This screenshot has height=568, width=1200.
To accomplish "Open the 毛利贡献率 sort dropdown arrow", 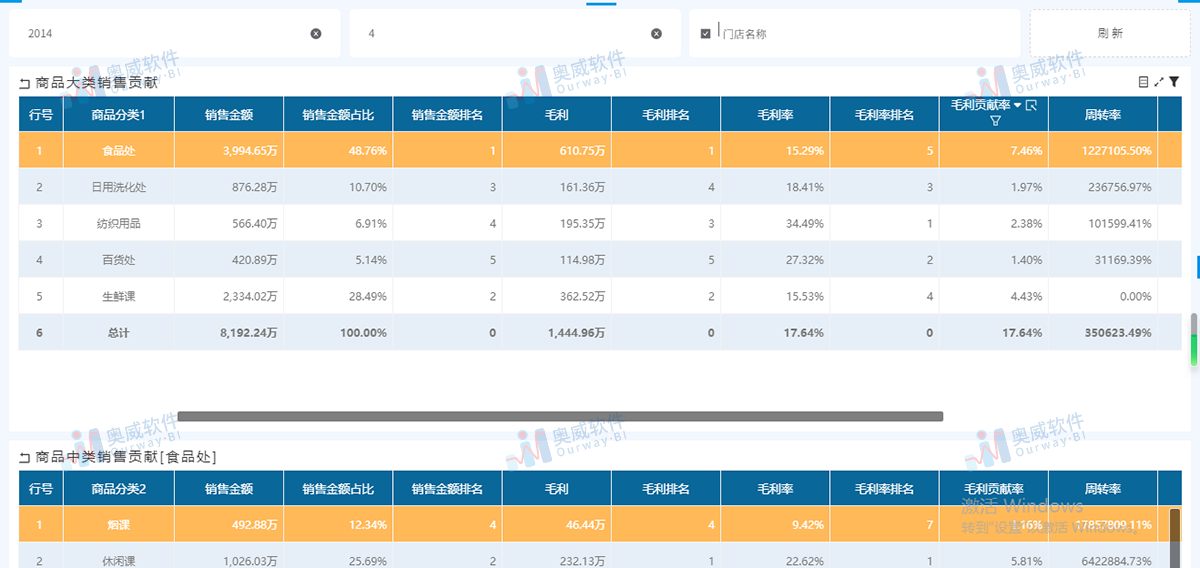I will [x=1018, y=105].
